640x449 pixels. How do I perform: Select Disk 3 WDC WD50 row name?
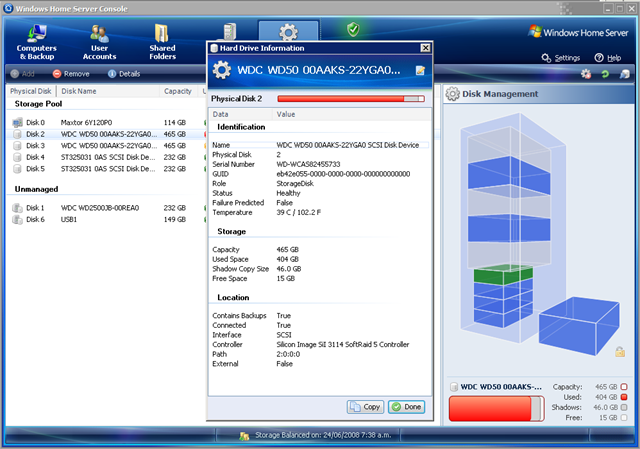(x=109, y=146)
